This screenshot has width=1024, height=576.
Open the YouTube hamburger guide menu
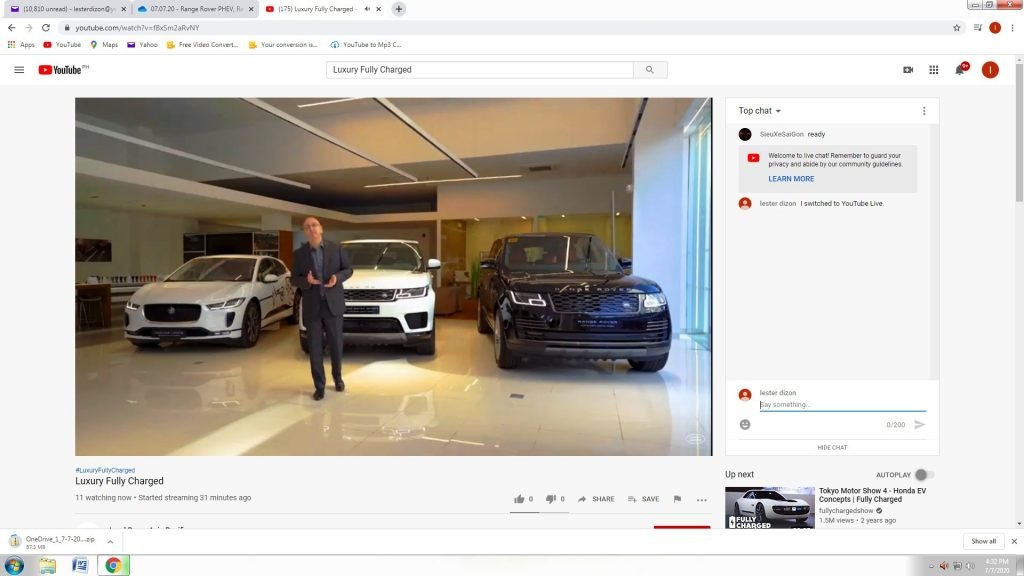19,70
